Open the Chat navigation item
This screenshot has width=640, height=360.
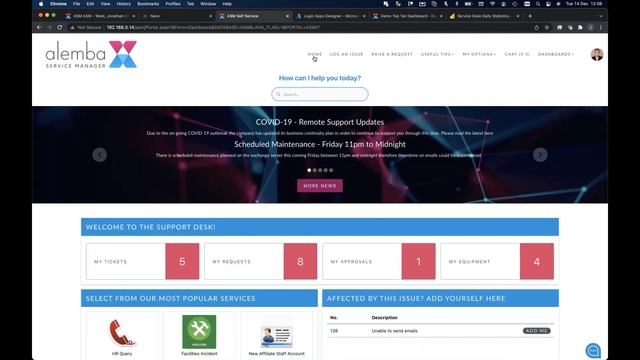click(517, 54)
